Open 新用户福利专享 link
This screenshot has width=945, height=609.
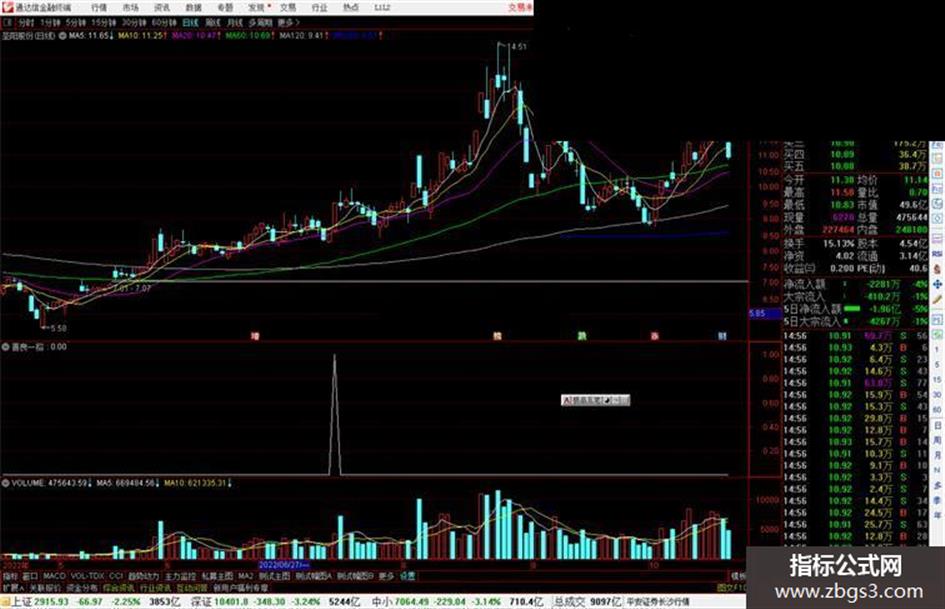coord(240,587)
